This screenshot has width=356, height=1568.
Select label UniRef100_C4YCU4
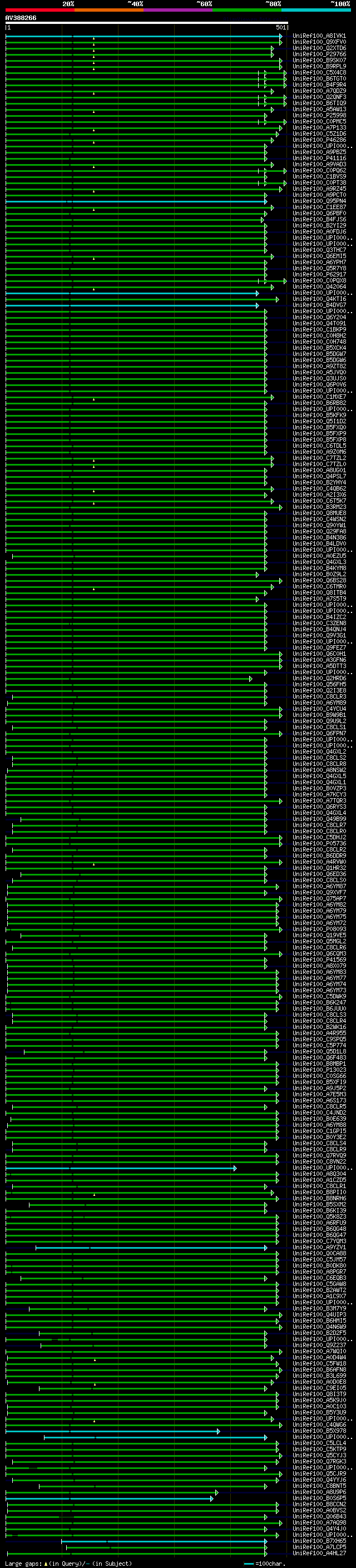[319, 709]
